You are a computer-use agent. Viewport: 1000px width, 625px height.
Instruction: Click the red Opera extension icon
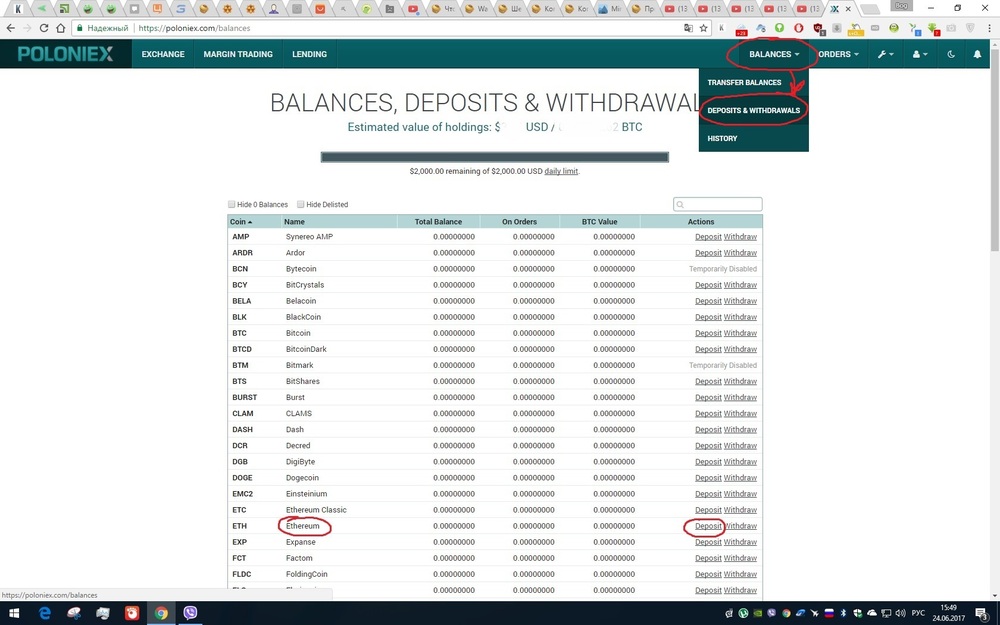[x=798, y=28]
